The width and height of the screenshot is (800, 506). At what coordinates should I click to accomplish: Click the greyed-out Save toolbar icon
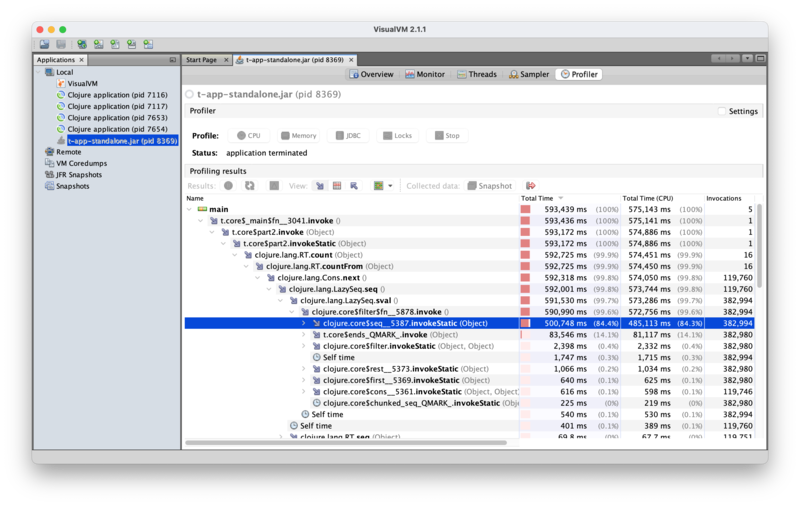pyautogui.click(x=61, y=45)
